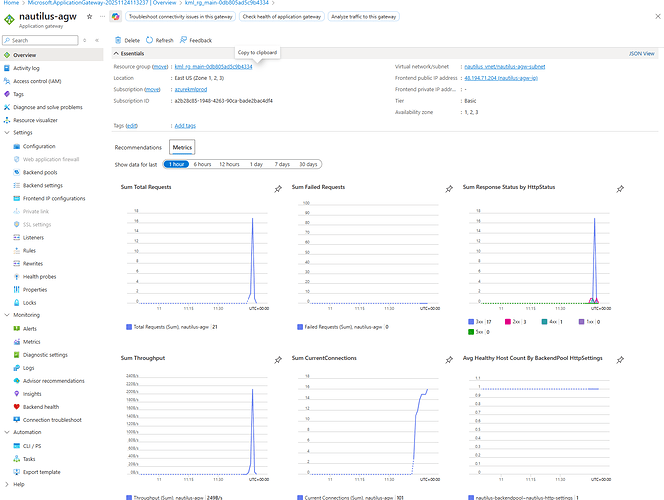This screenshot has width=664, height=500.
Task: Pin the Sum Response Status by HttpStatus chart
Action: (x=620, y=188)
